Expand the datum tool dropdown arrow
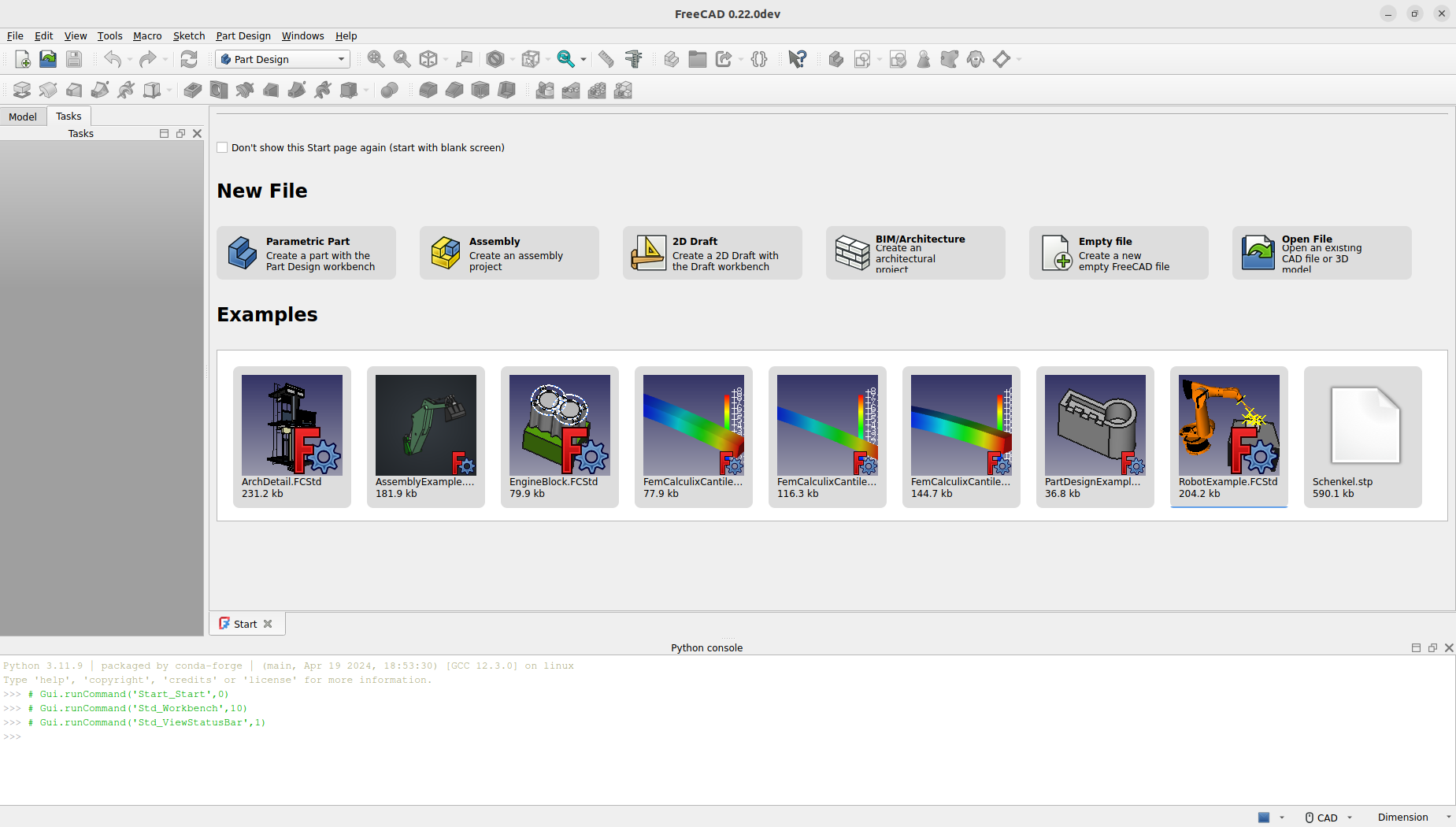Viewport: 1456px width, 827px height. click(x=1018, y=59)
